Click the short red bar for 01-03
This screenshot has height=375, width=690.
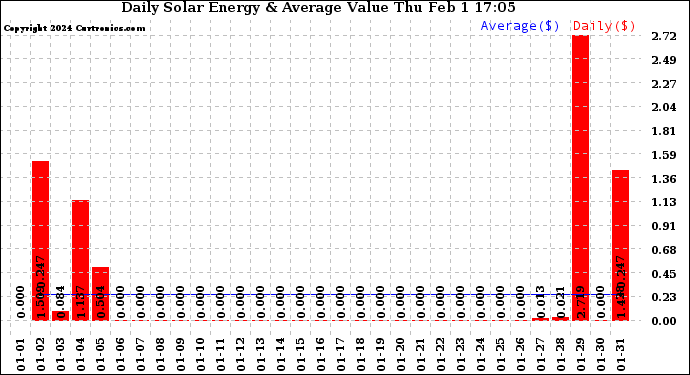click(60, 316)
